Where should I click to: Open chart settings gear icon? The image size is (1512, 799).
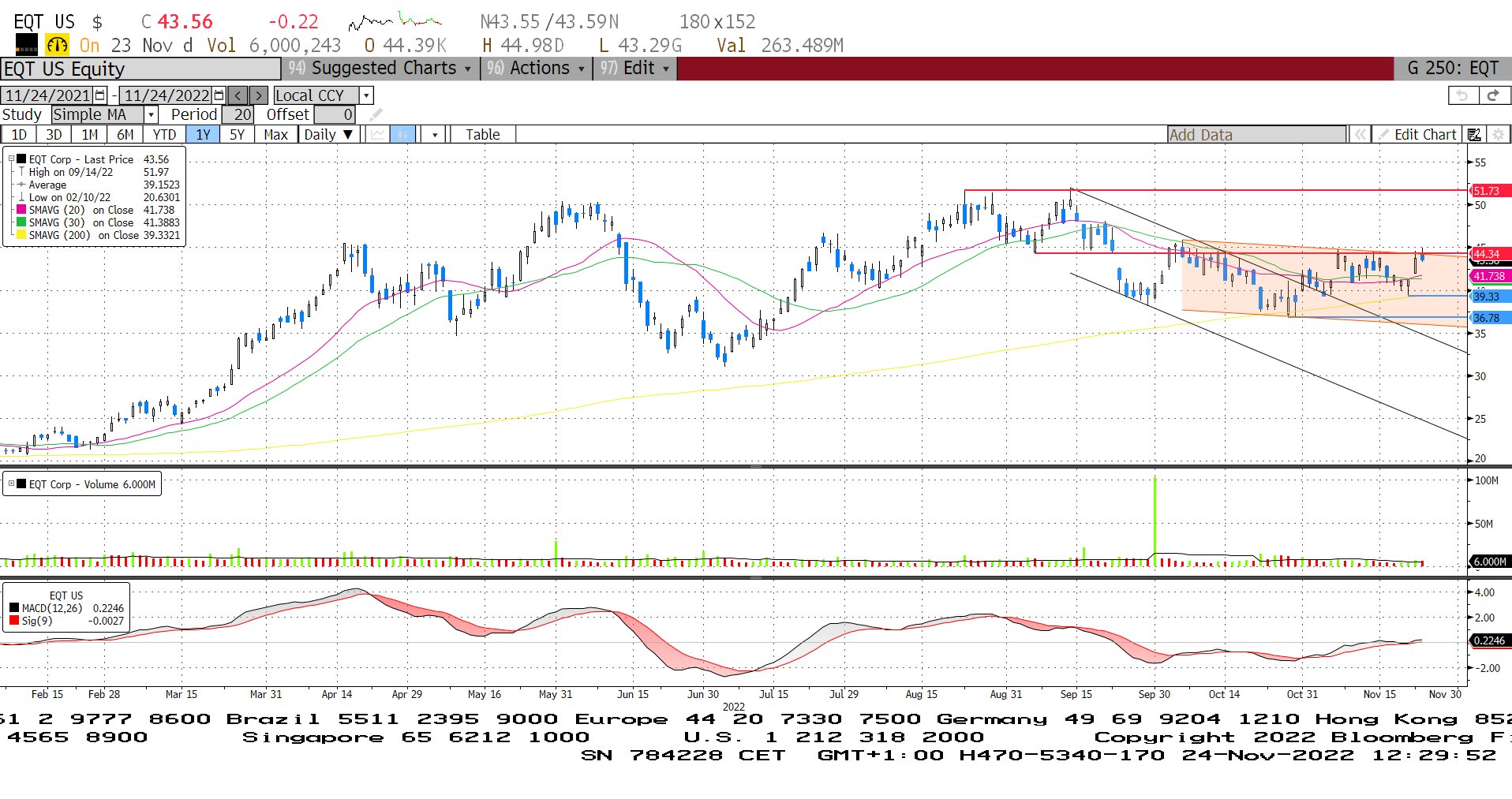(1498, 135)
